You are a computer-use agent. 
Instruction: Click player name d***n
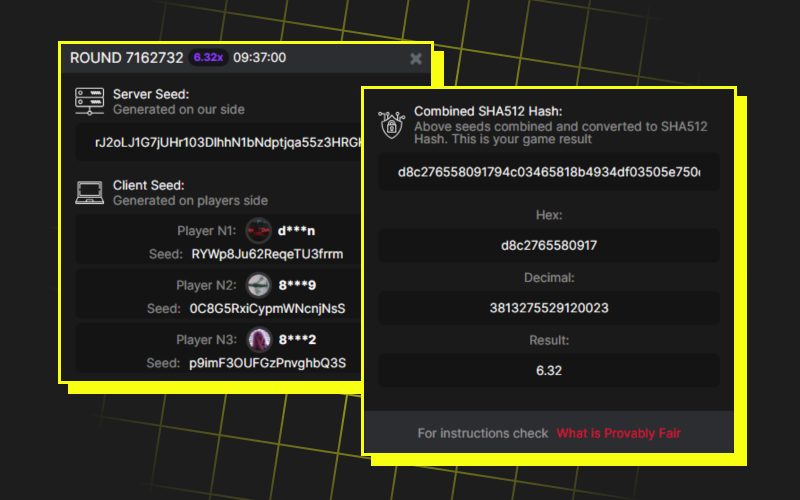pyautogui.click(x=296, y=231)
